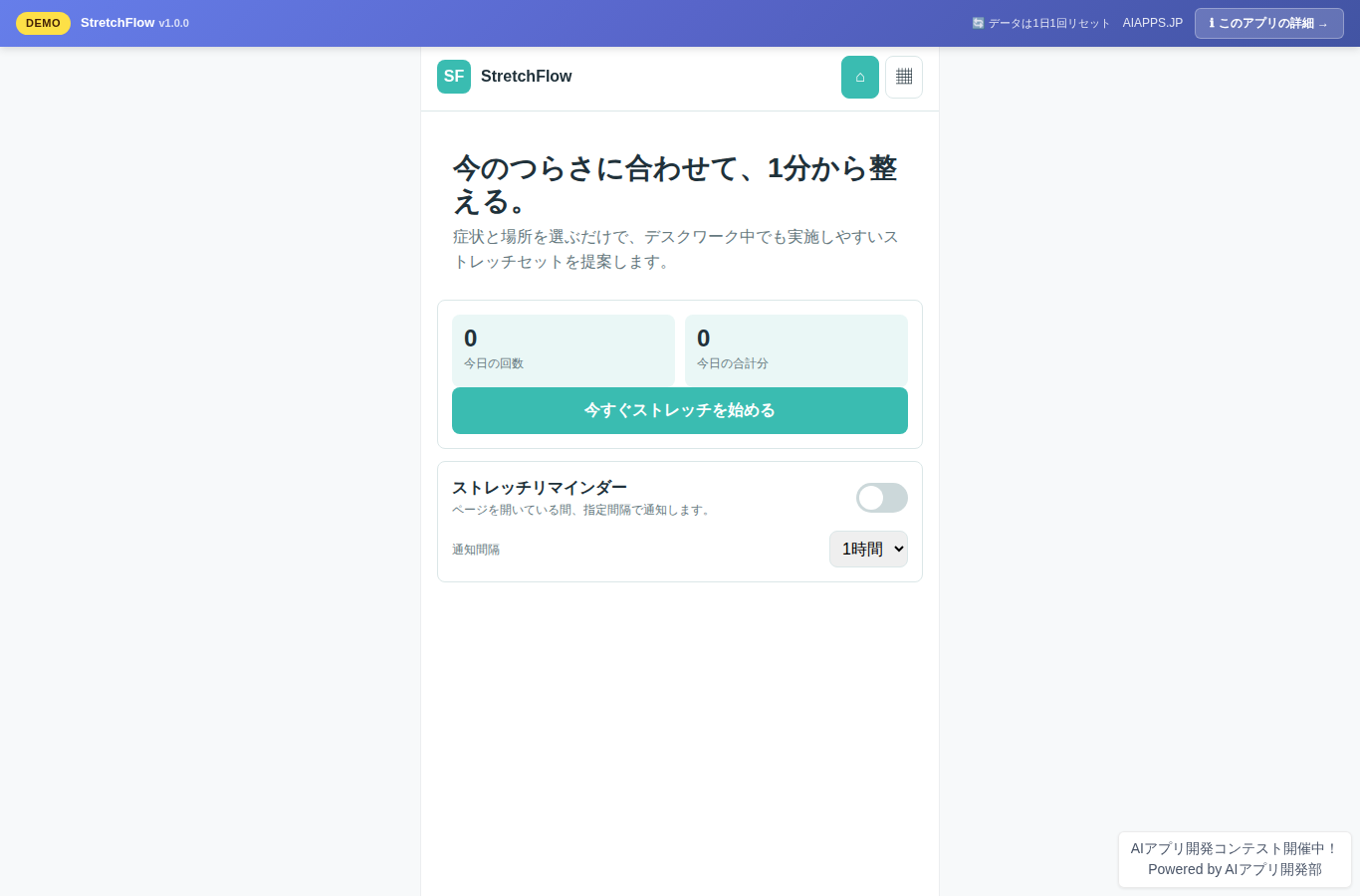
Task: Click the 通知間隔 label
Action: pyautogui.click(x=476, y=550)
